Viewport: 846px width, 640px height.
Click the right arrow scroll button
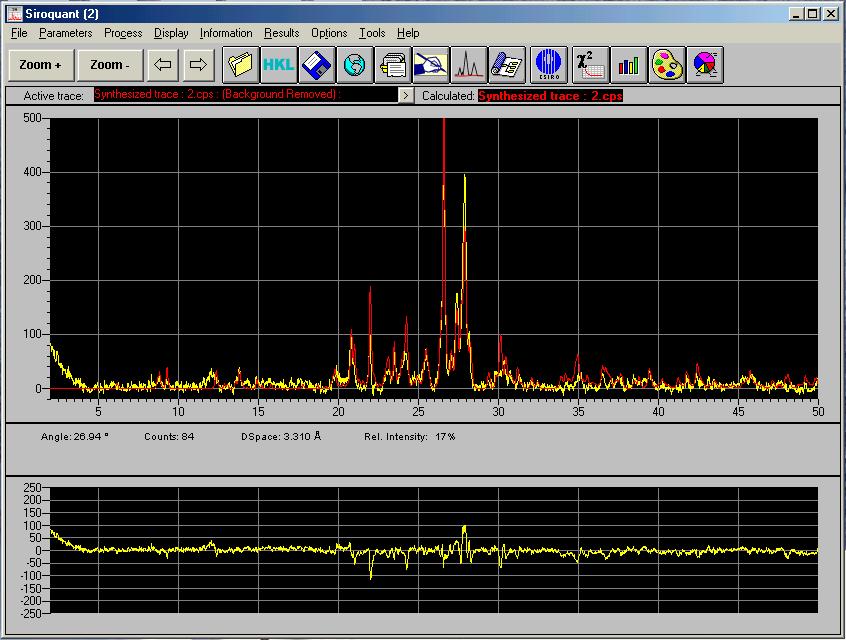[x=198, y=65]
